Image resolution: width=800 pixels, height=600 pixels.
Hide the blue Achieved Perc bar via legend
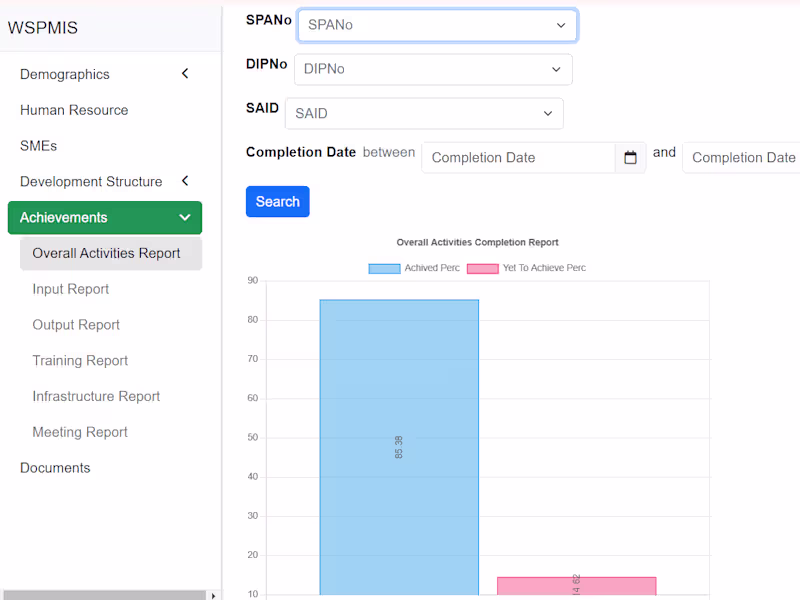(x=384, y=268)
